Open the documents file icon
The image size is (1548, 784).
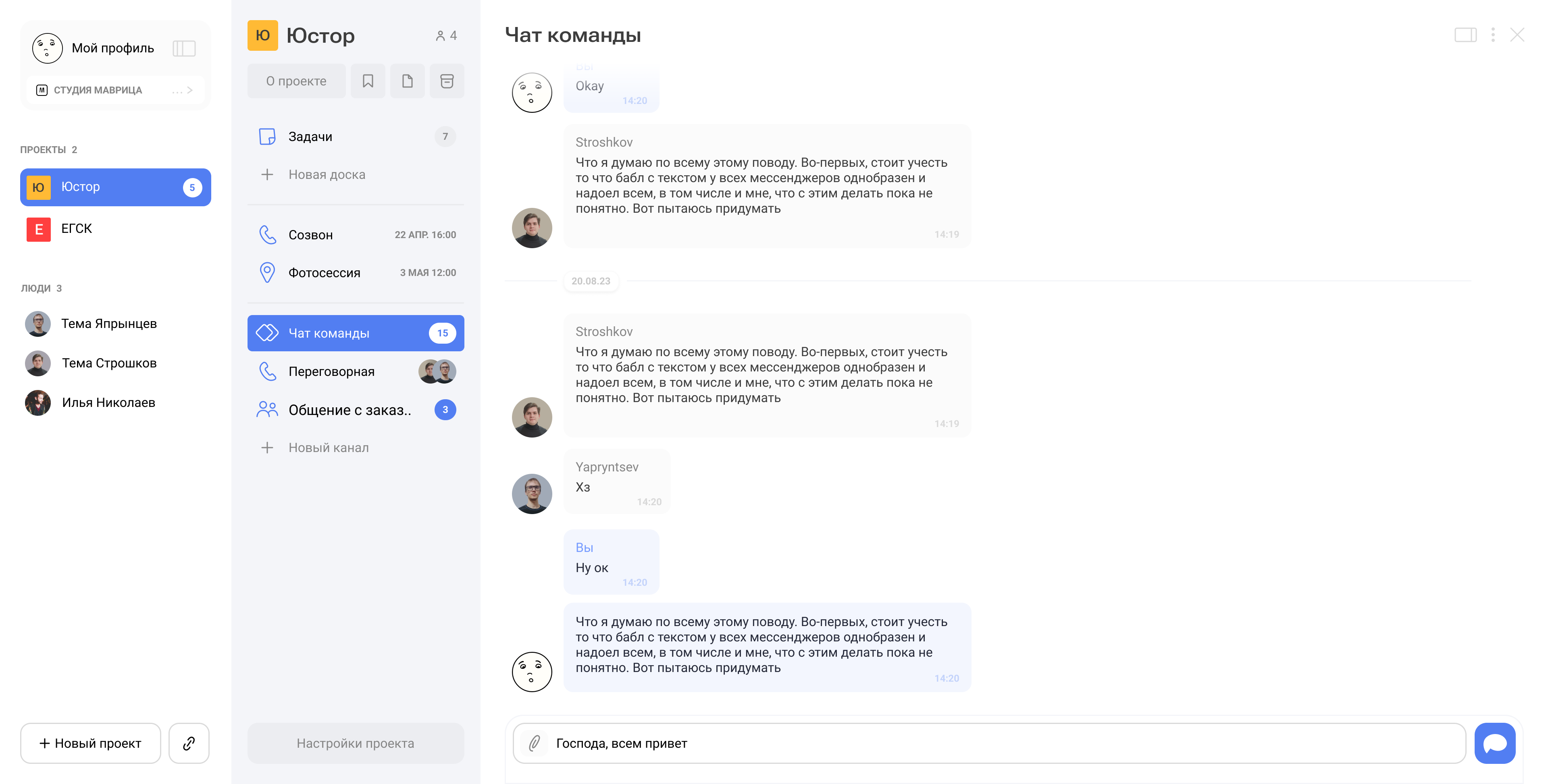tap(408, 81)
